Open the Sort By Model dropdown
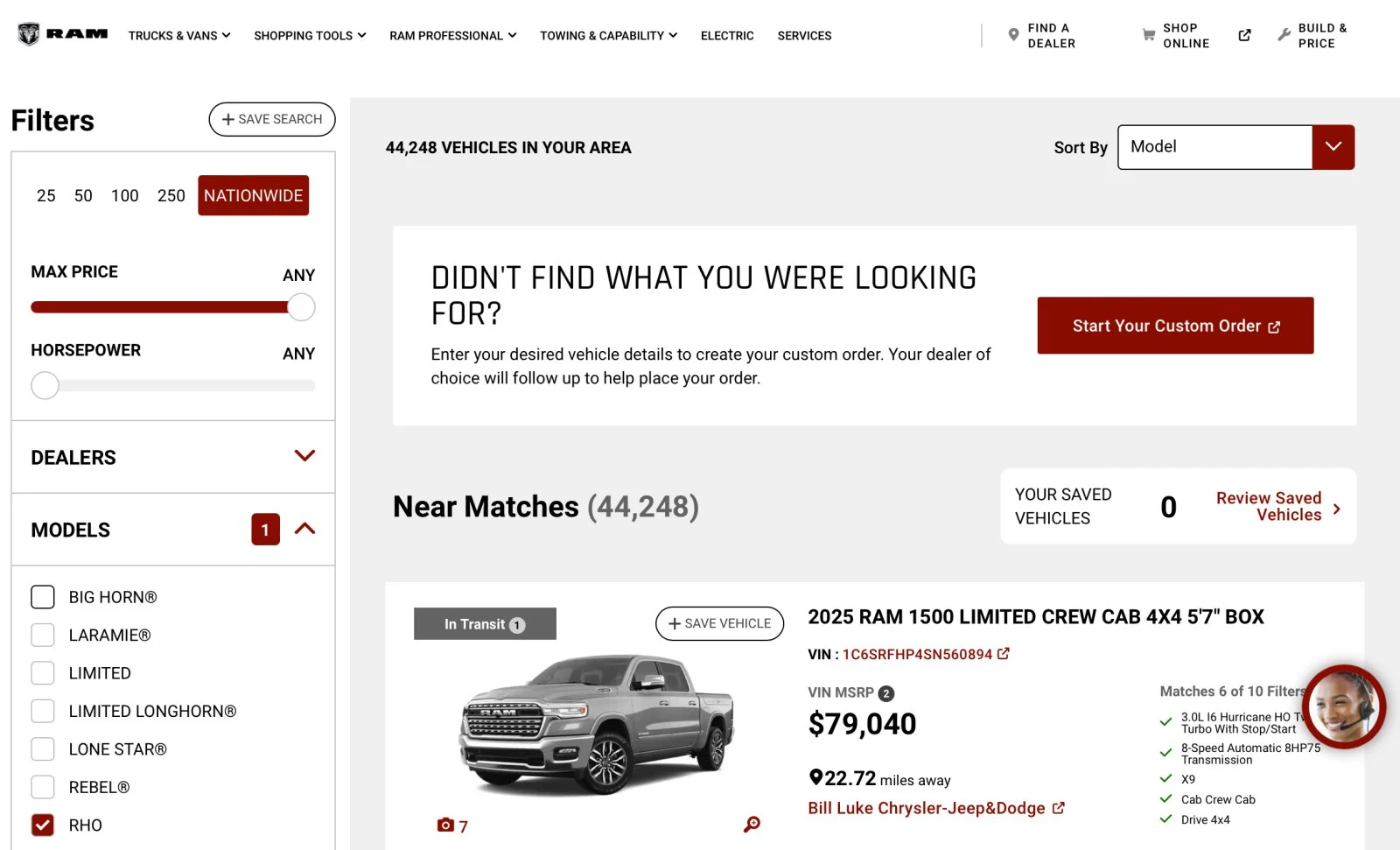 pyautogui.click(x=1236, y=147)
